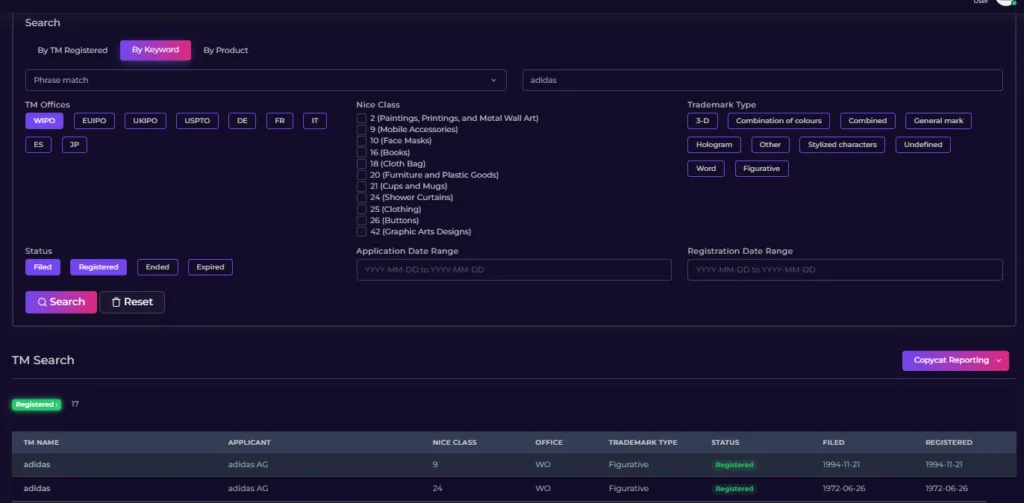Sort by OFFICE column header
The width and height of the screenshot is (1024, 503).
[549, 442]
